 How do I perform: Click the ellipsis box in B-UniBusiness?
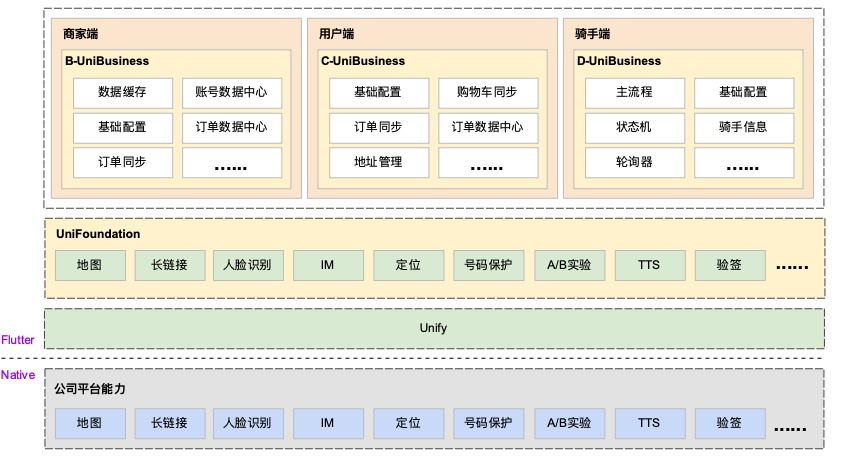coord(231,162)
